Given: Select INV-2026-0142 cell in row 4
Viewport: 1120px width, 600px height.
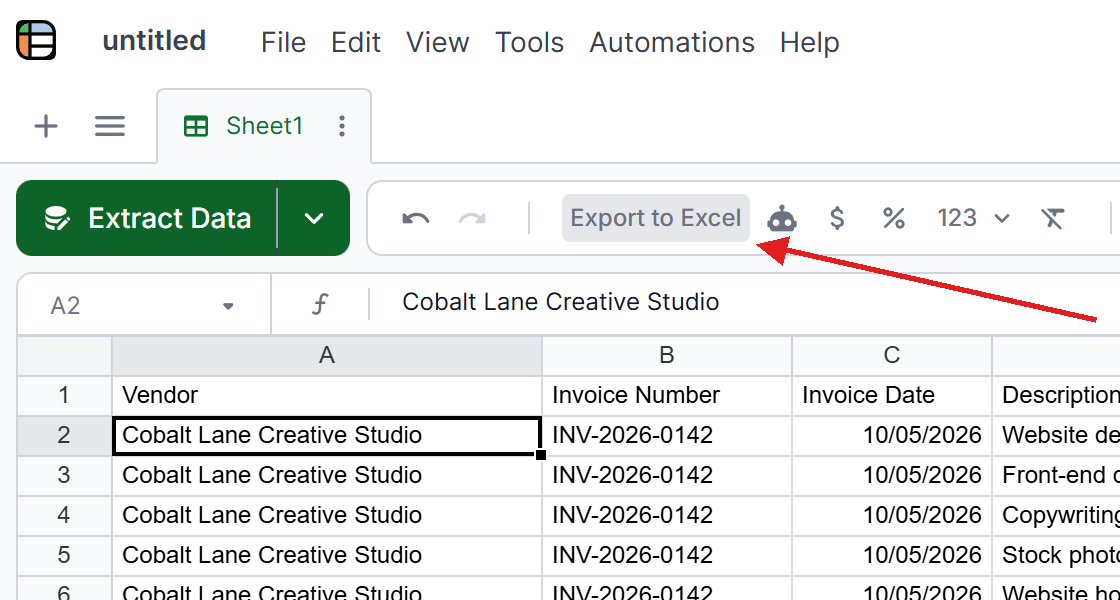Looking at the screenshot, I should pyautogui.click(x=667, y=515).
